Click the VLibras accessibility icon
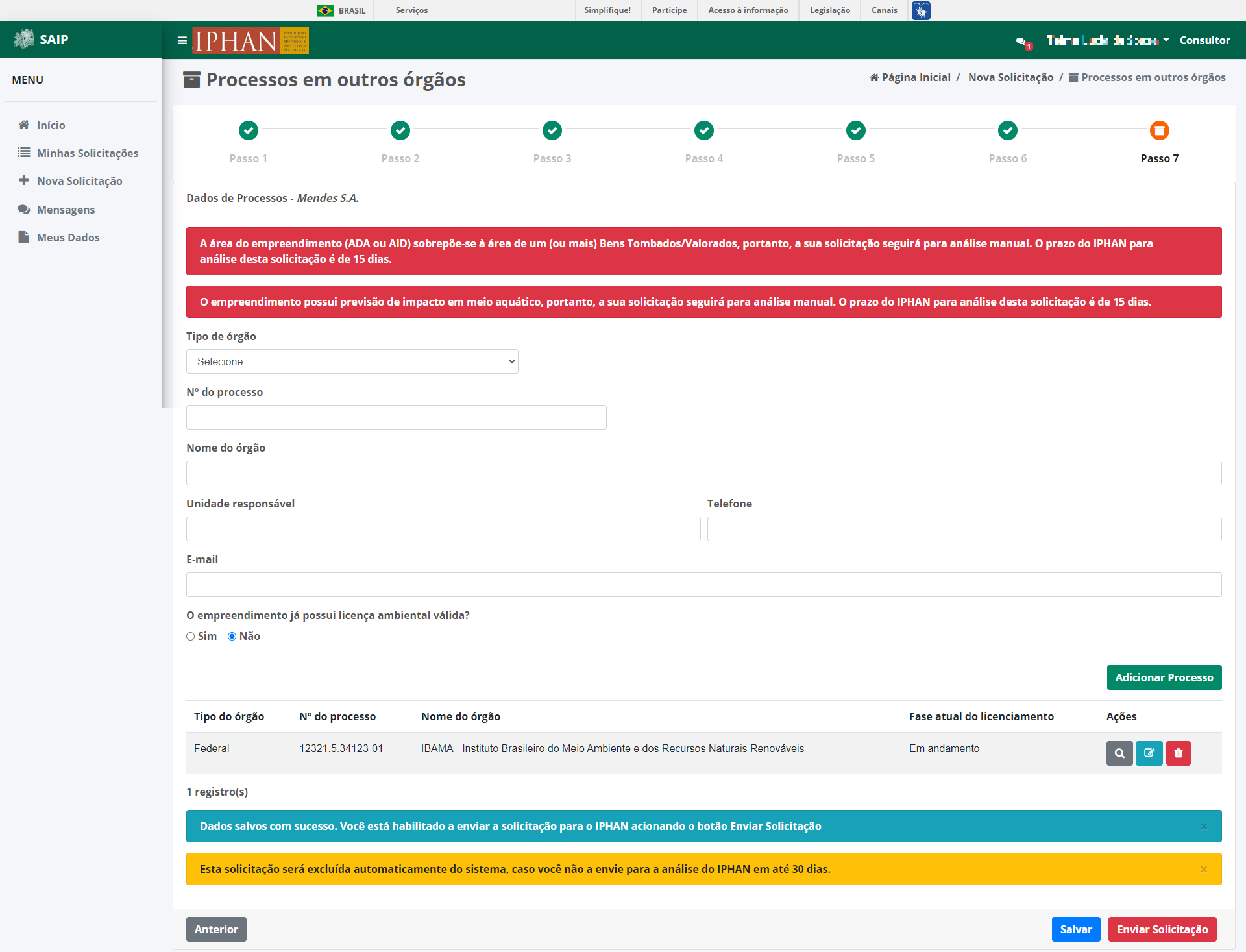Screen dimensions: 1246x952 click(x=921, y=10)
